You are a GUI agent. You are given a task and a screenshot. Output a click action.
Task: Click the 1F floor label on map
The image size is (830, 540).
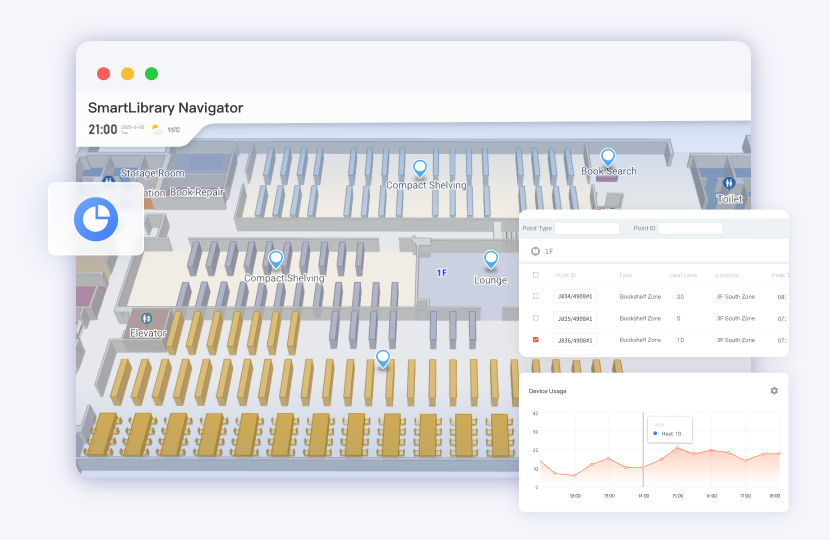(441, 272)
